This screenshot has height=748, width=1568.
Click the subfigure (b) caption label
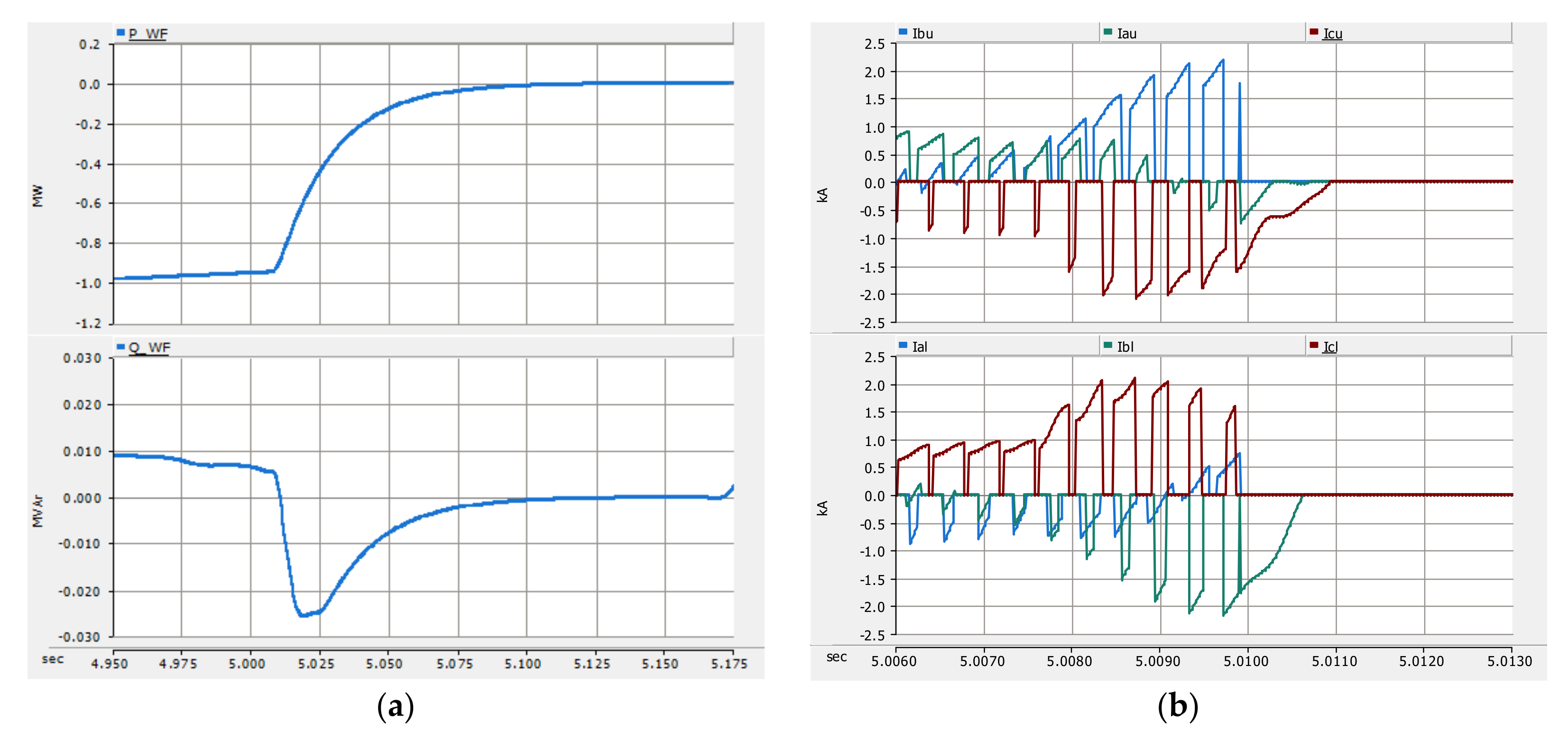tap(1178, 707)
